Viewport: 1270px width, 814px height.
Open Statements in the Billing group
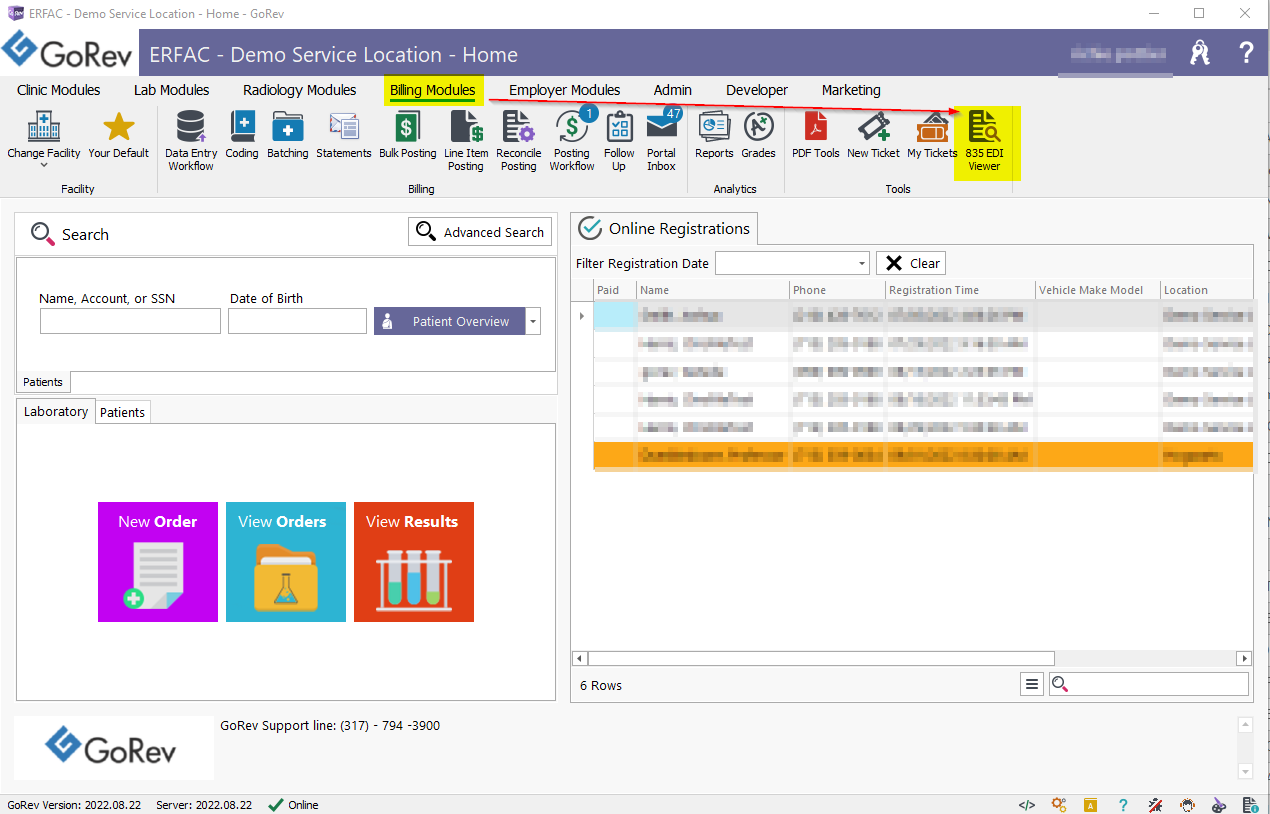(344, 135)
